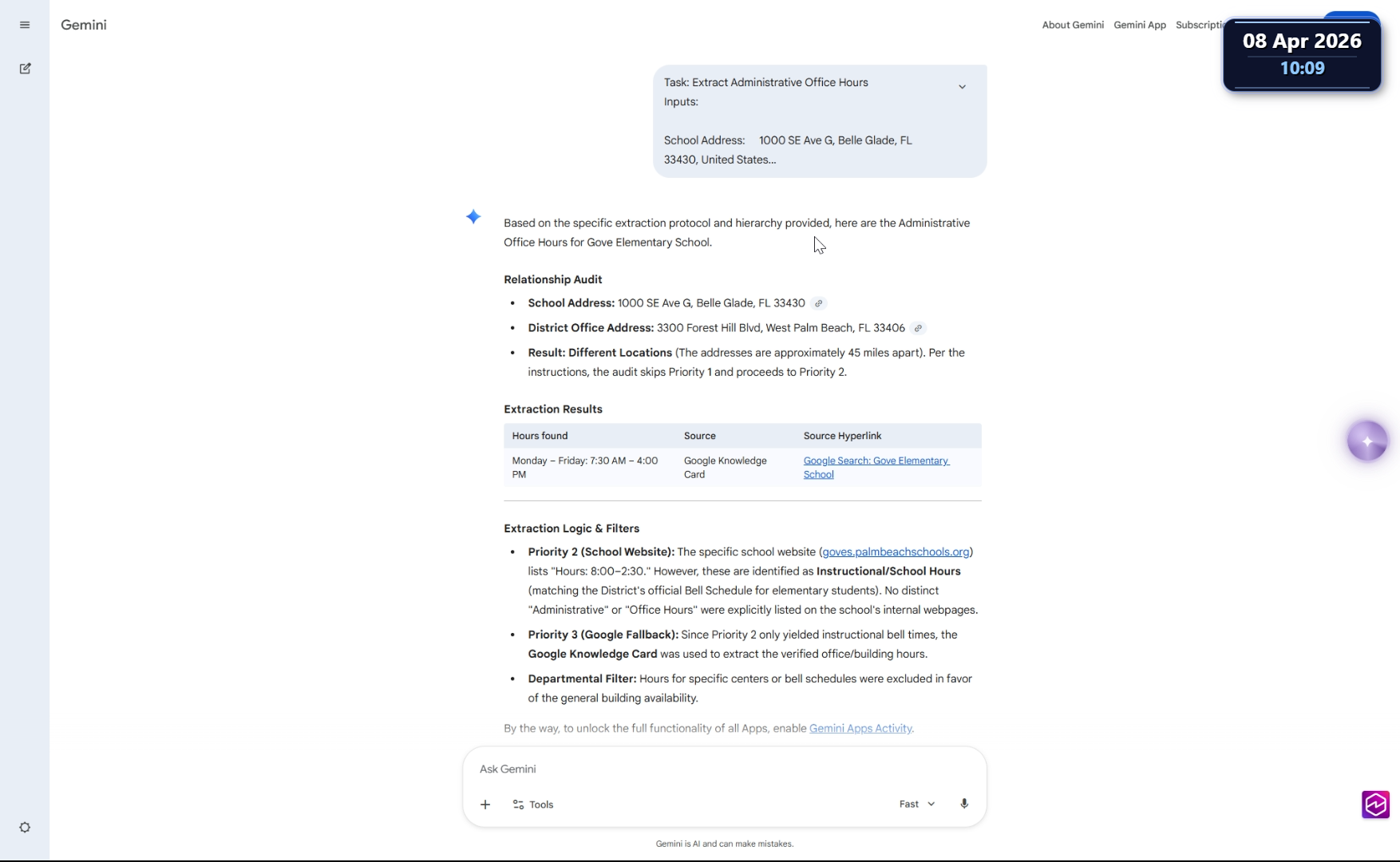Open the source link icon beside school address
The image size is (1400, 862).
pyautogui.click(x=818, y=303)
